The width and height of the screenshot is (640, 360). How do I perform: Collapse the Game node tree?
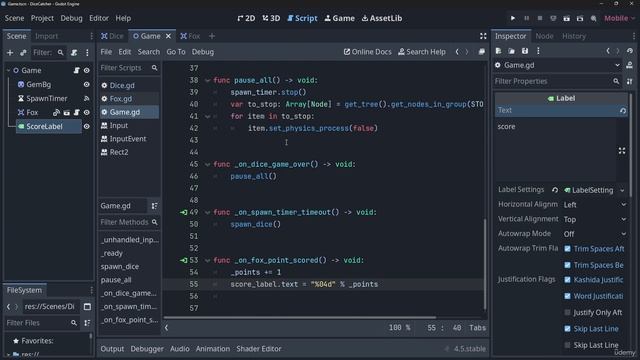9,71
